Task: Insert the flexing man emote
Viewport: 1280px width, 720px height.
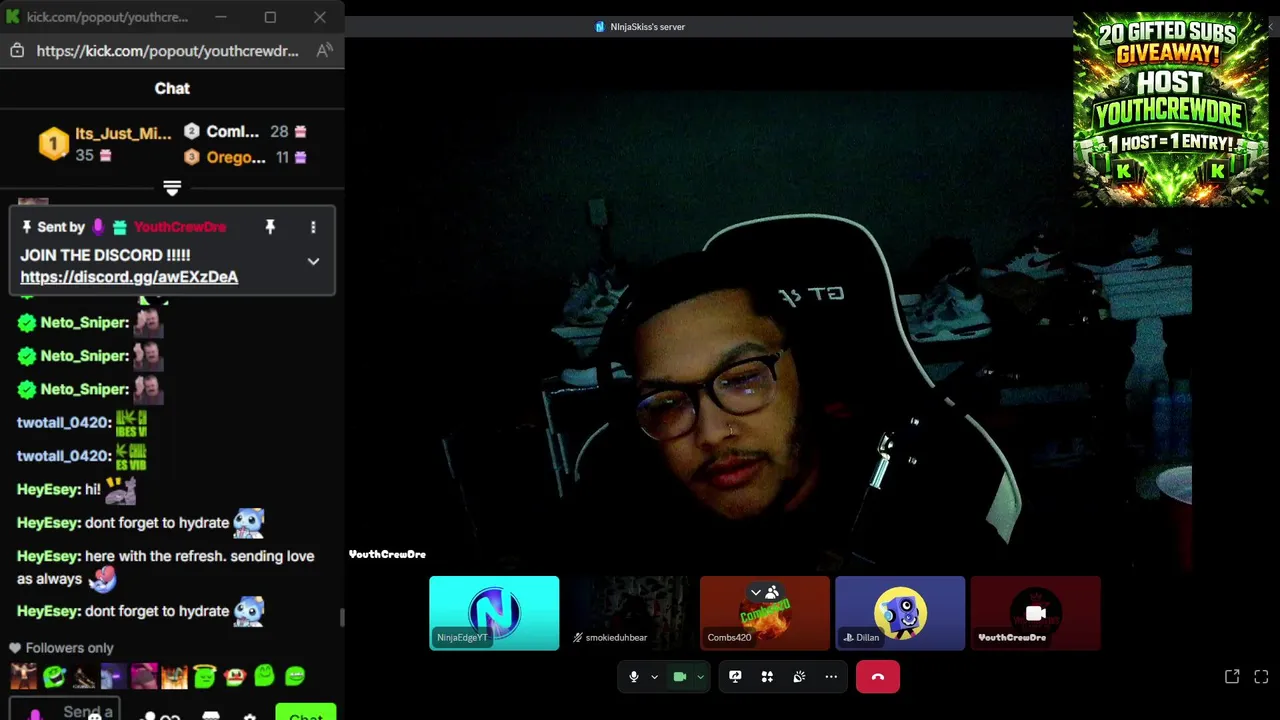Action: (23, 676)
